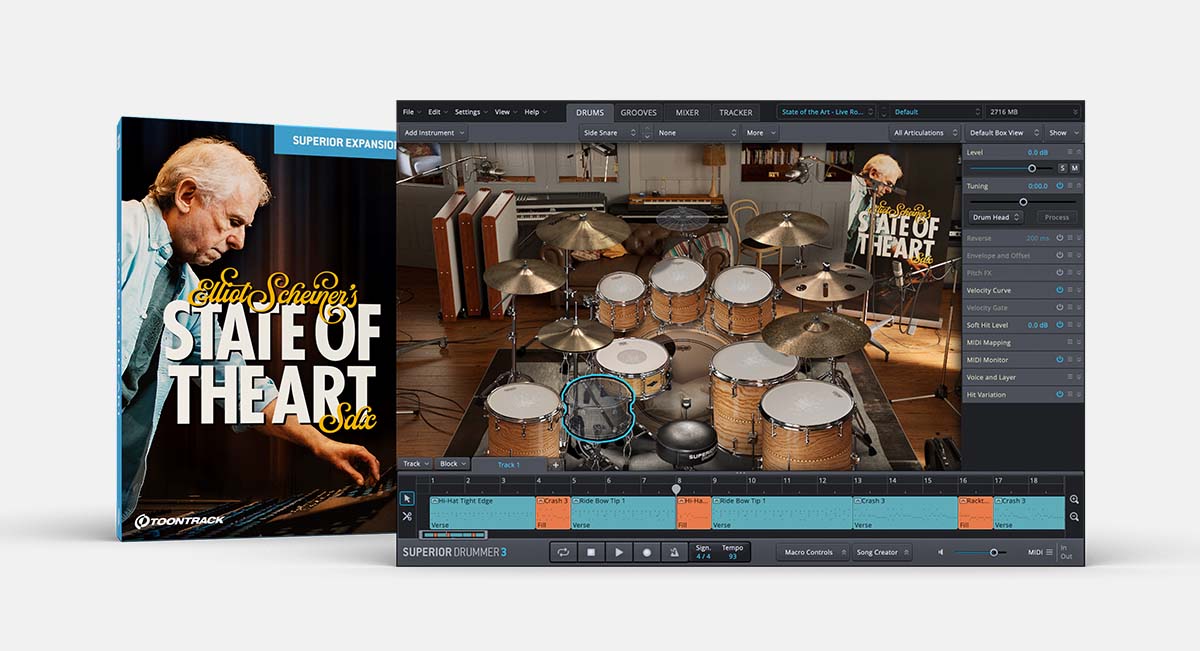The image size is (1200, 651).
Task: Open the View menu
Action: click(x=505, y=112)
